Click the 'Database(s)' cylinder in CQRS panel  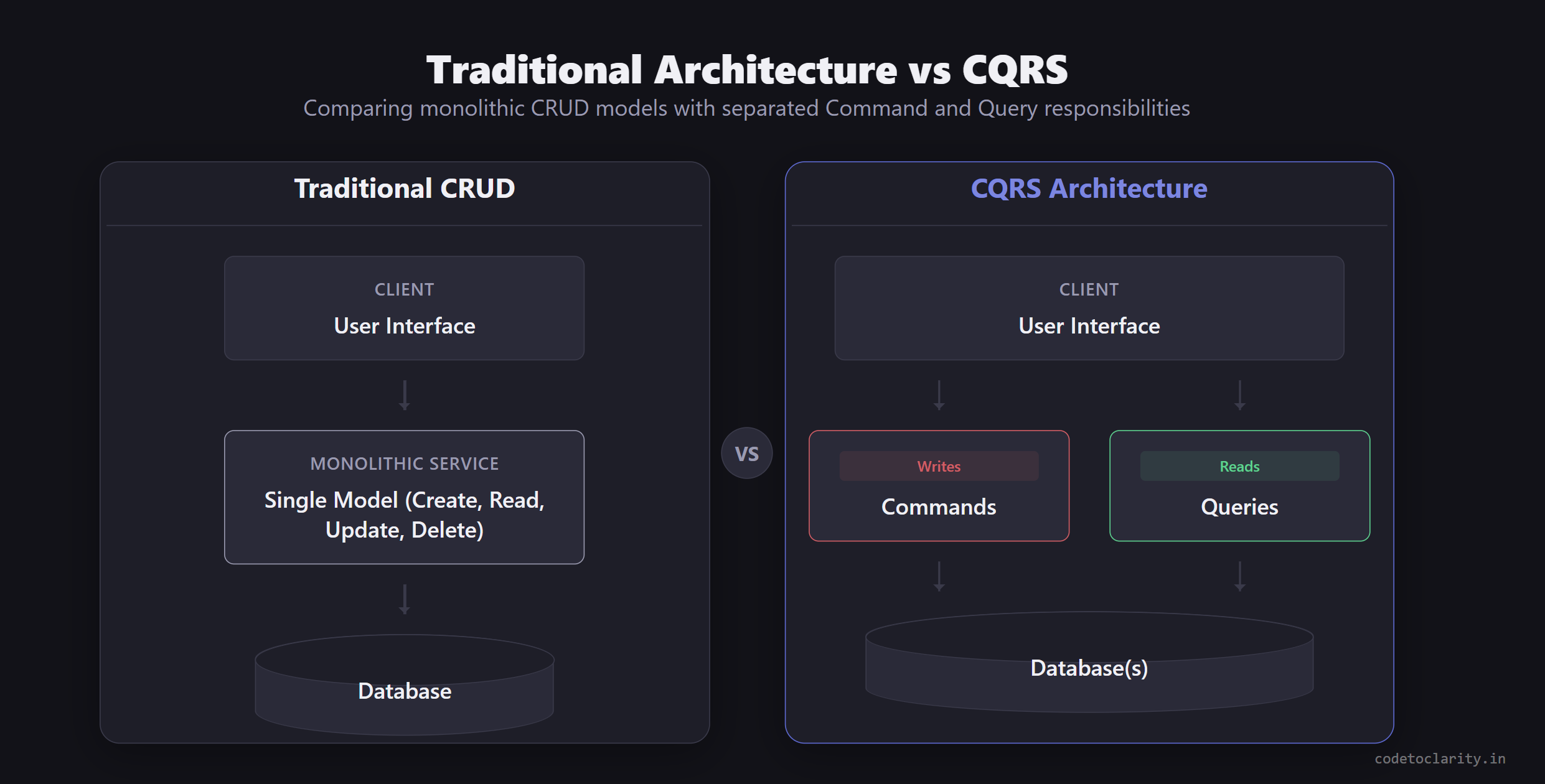click(x=1089, y=662)
